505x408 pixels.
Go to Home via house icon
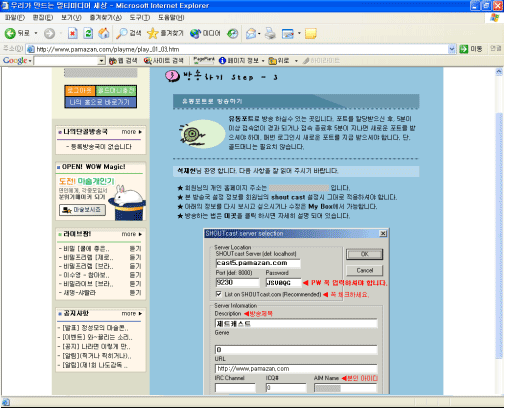104,33
